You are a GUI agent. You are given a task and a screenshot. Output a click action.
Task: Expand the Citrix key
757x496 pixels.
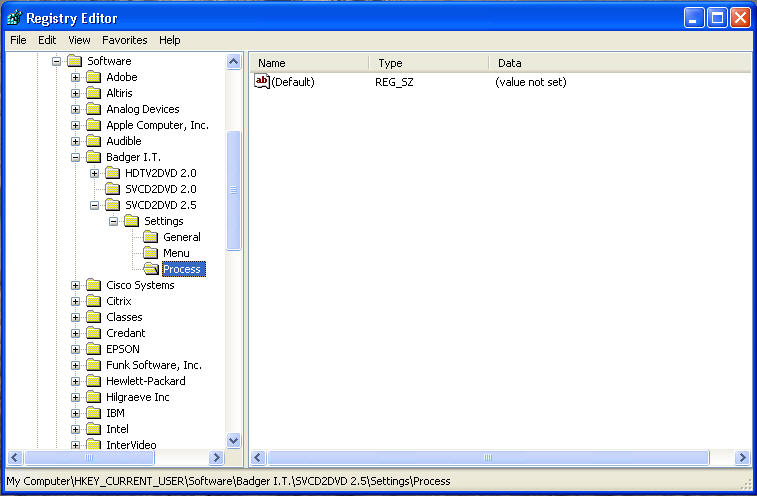(75, 301)
